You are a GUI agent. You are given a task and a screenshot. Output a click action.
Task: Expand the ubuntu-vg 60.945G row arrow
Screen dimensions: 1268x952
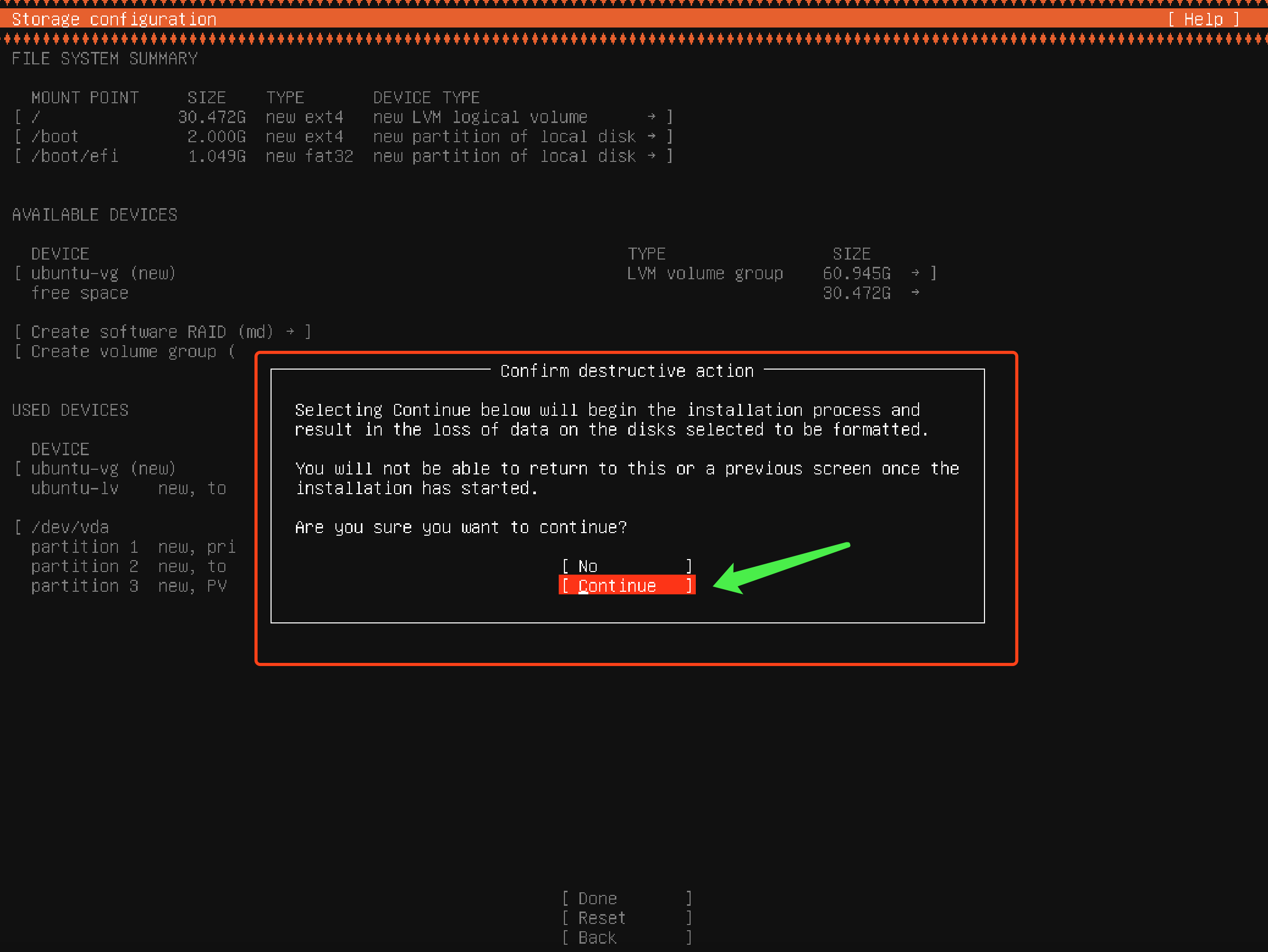click(915, 274)
